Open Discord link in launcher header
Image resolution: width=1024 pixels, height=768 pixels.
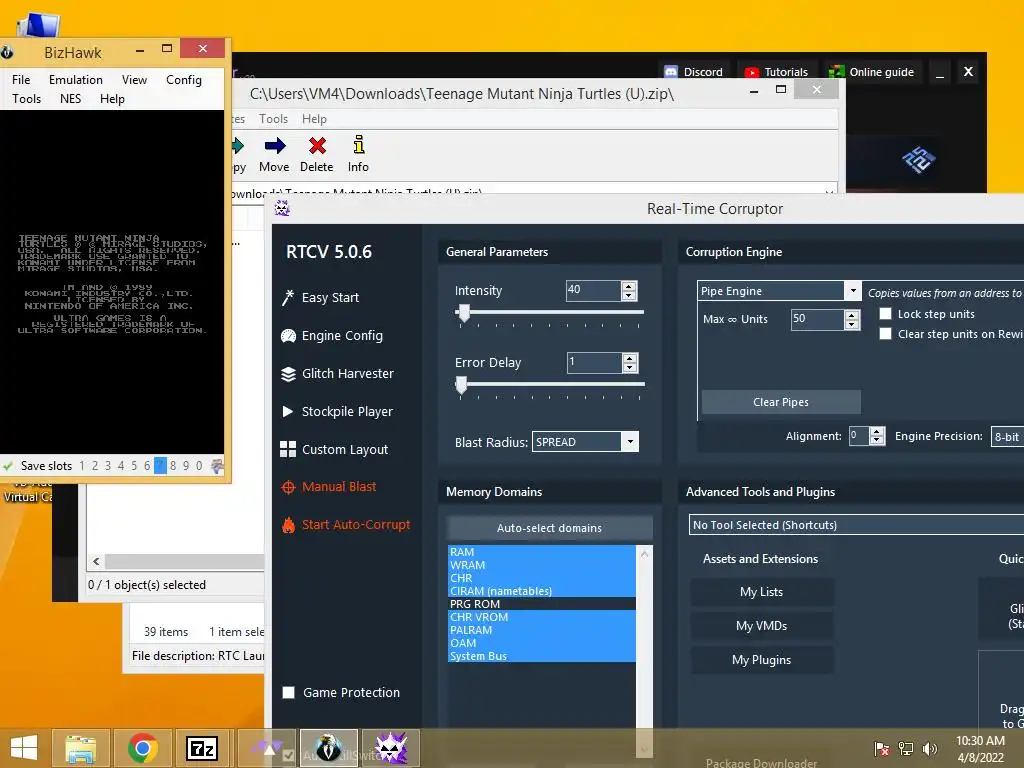[x=693, y=72]
